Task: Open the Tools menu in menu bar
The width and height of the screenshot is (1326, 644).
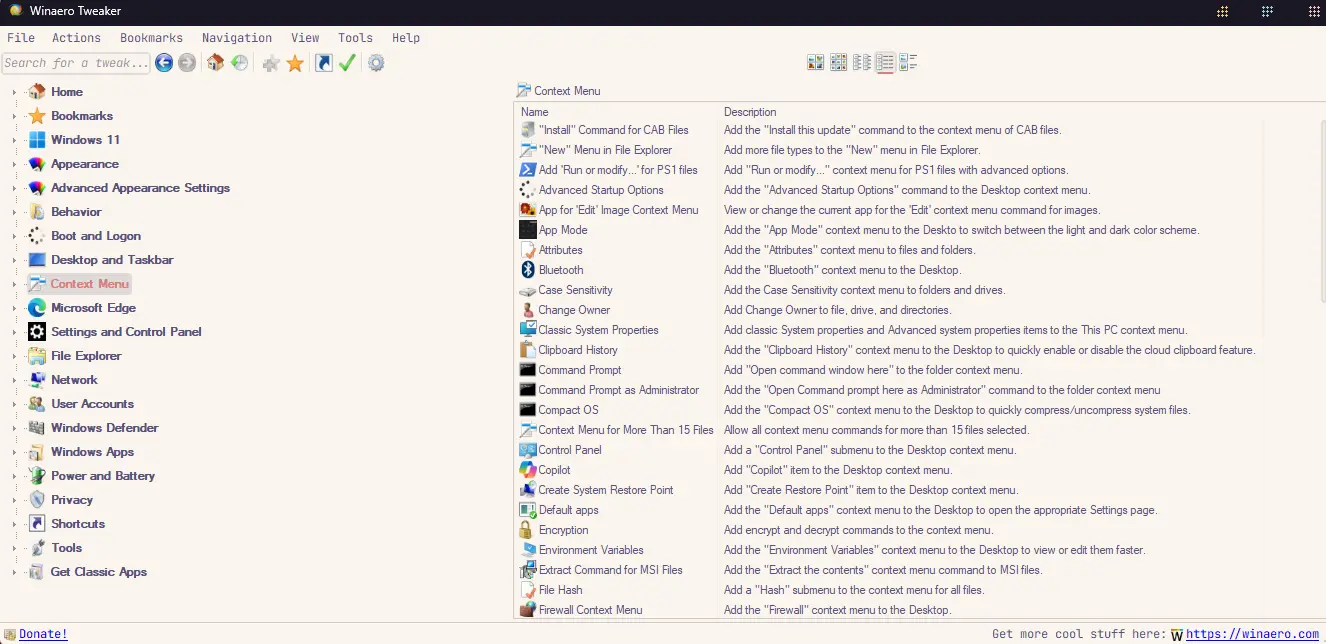Action: click(x=355, y=38)
